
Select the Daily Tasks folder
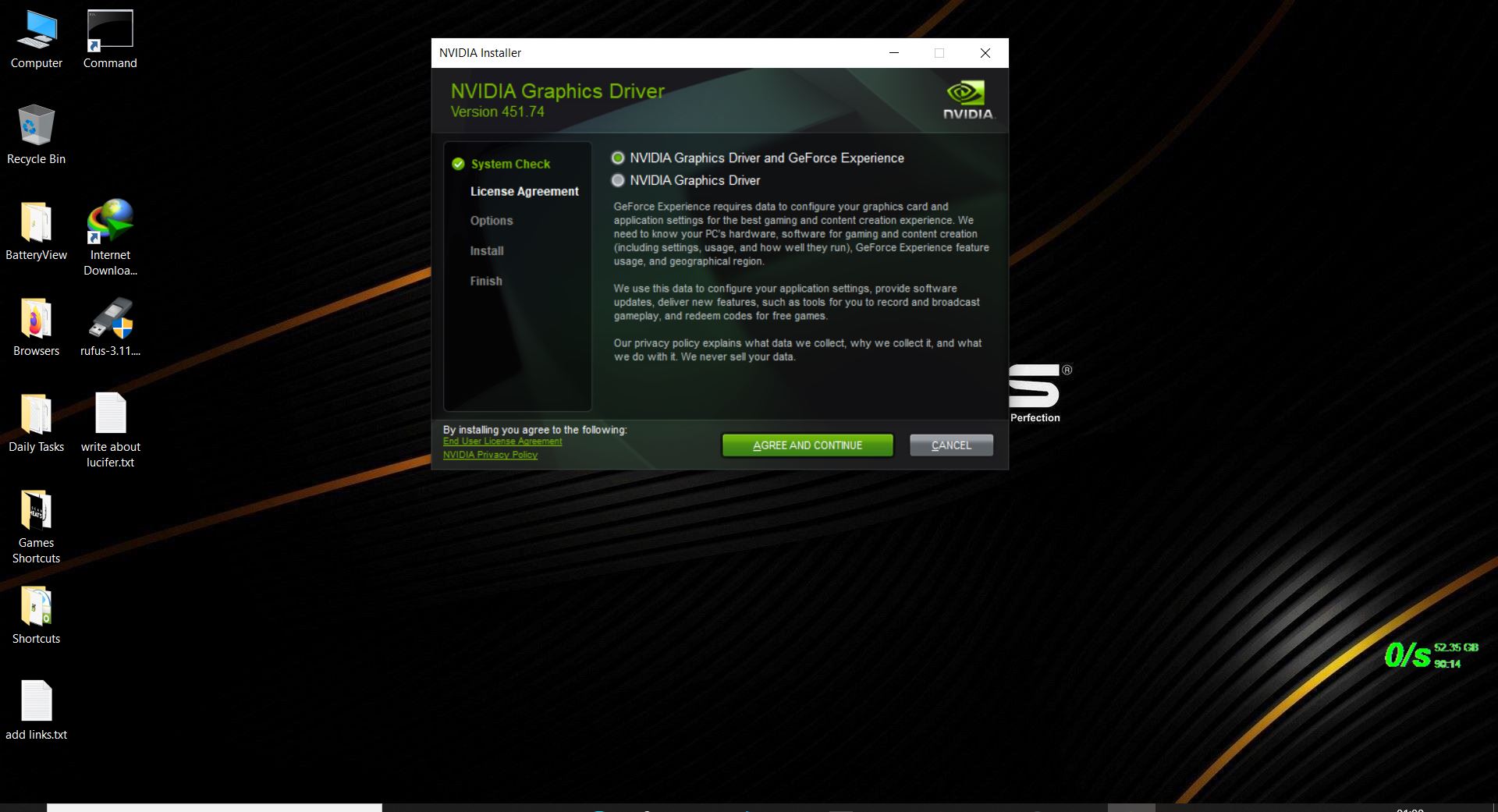click(36, 423)
